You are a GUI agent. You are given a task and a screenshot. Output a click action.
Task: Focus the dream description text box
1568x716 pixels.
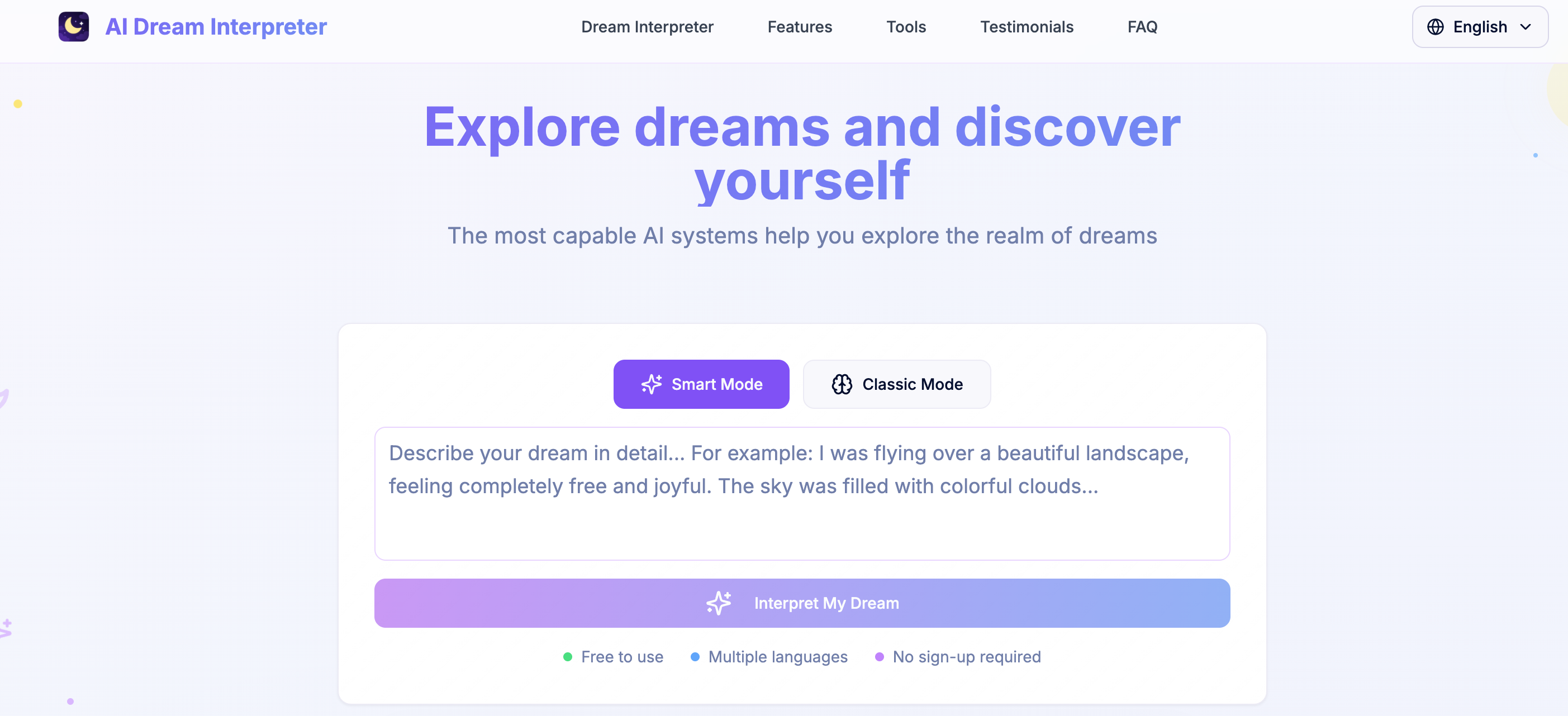(802, 493)
